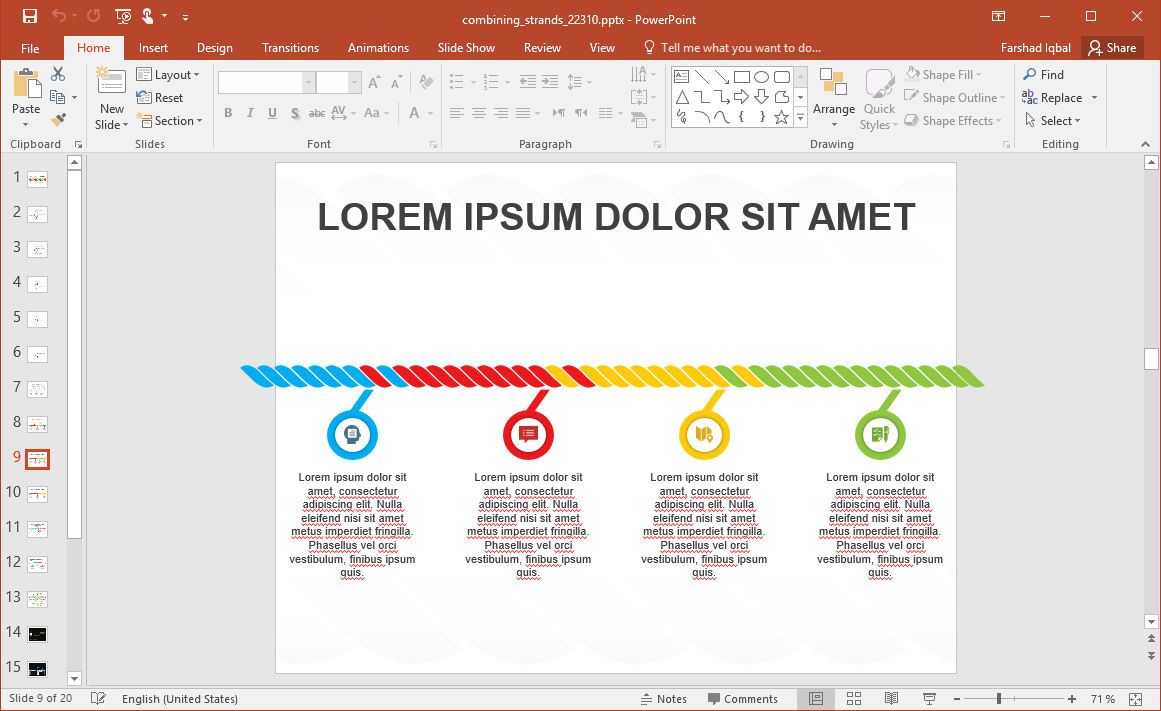Toggle Underline text formatting
The image size is (1161, 711).
click(x=272, y=113)
